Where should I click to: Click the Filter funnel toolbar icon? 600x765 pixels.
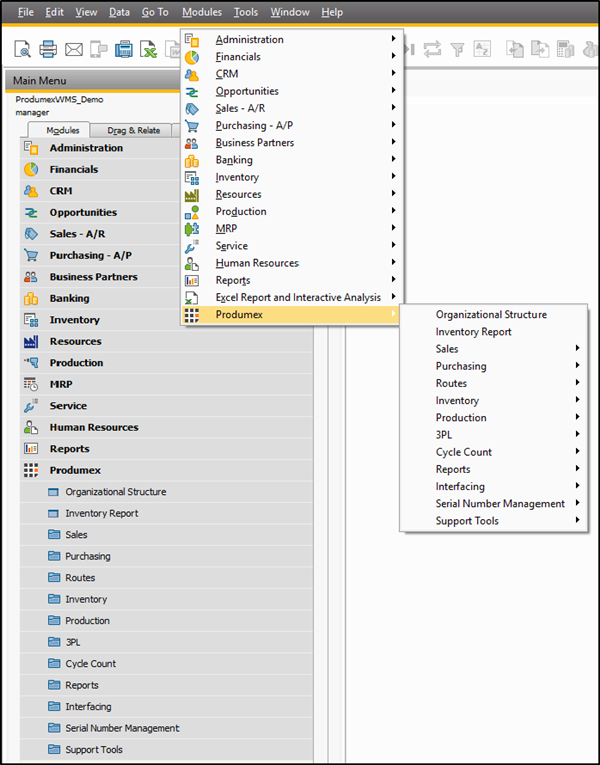point(457,49)
